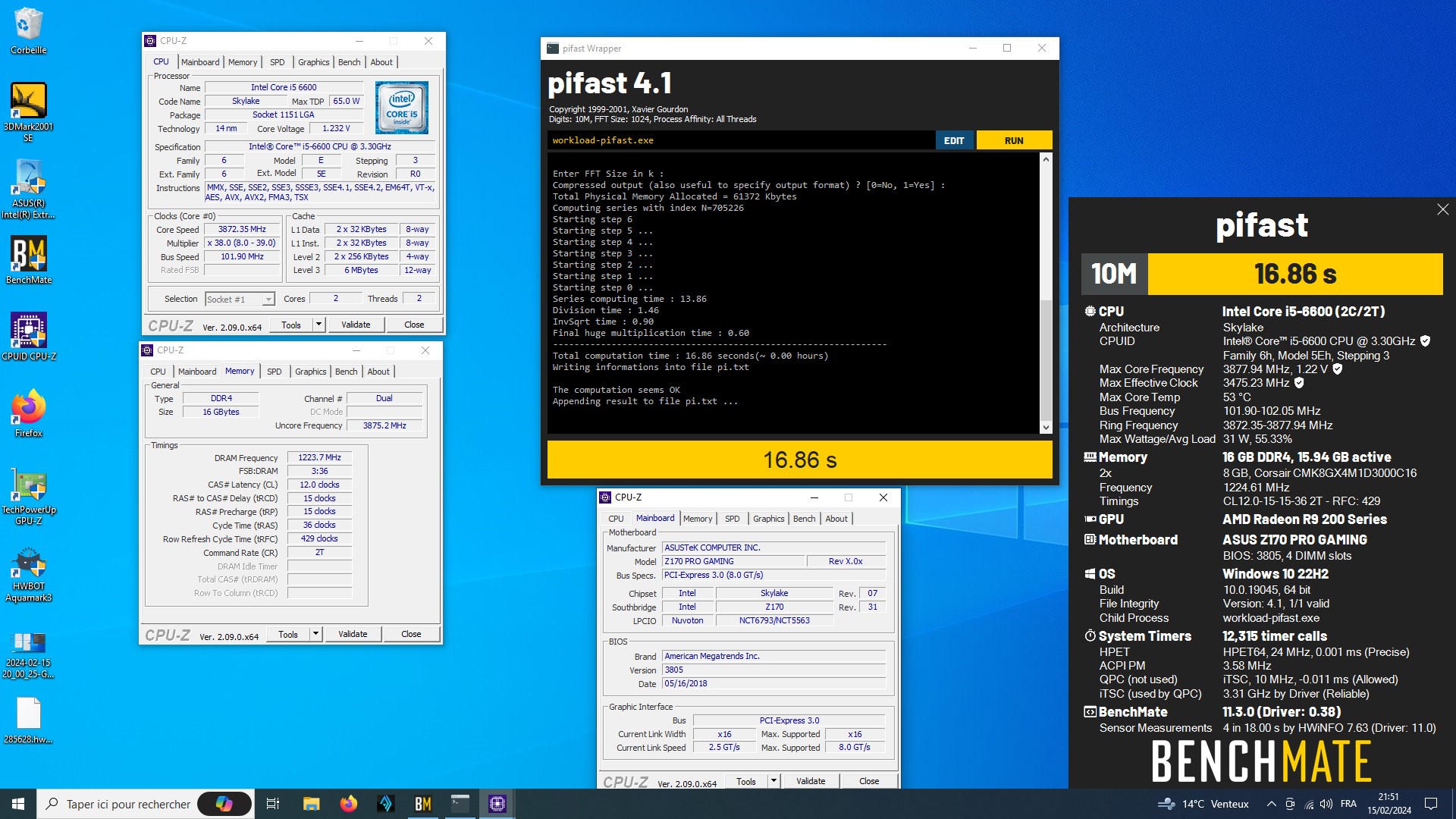Click the Core Speed 3872.35 MHz value
Viewport: 1456px width, 819px height.
coord(243,229)
